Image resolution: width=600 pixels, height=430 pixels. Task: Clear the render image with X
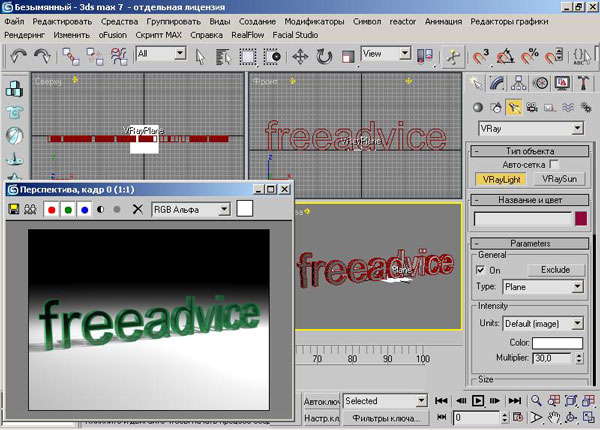pos(137,209)
